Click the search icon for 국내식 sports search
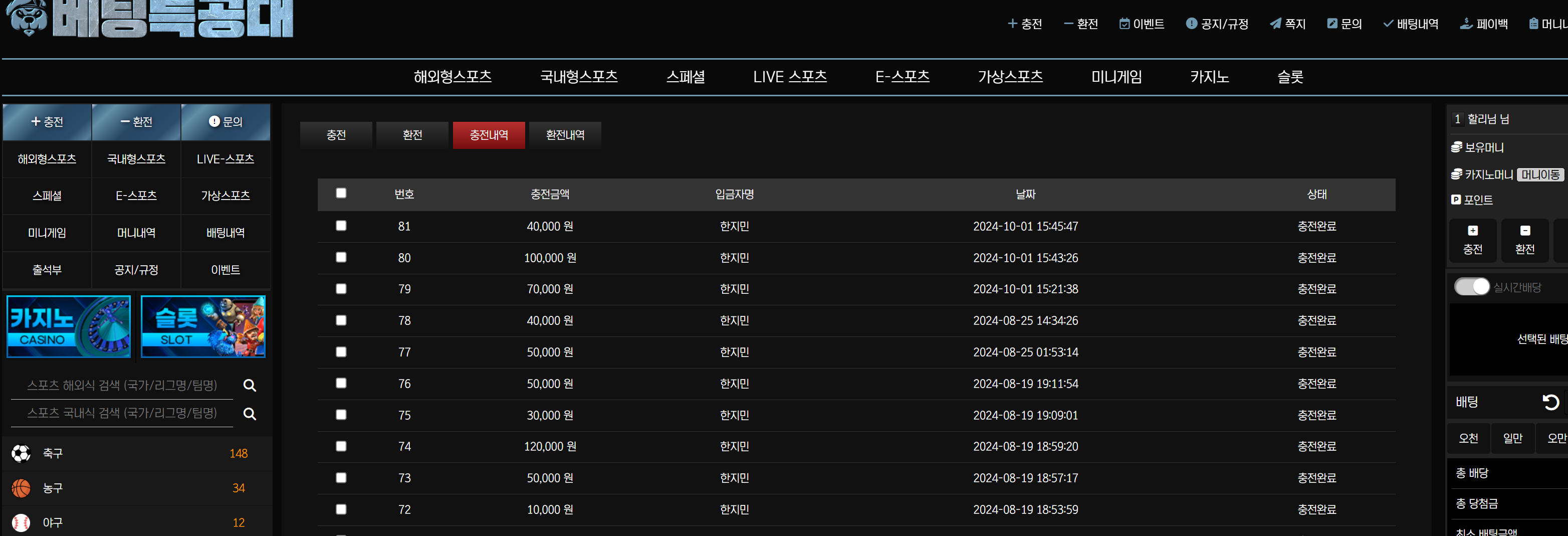This screenshot has width=1568, height=536. click(x=250, y=414)
